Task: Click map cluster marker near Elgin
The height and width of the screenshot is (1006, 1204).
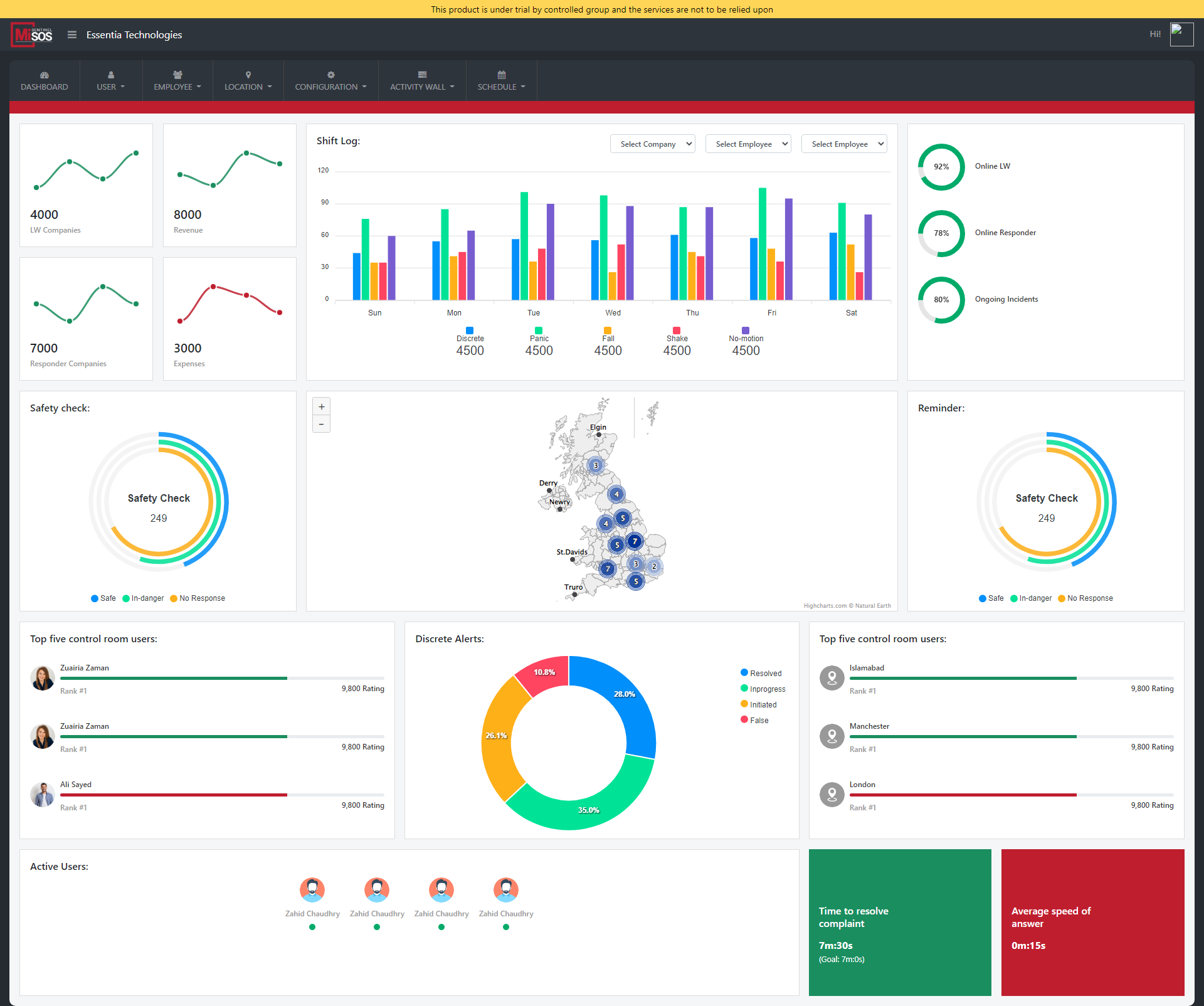Action: 596,465
